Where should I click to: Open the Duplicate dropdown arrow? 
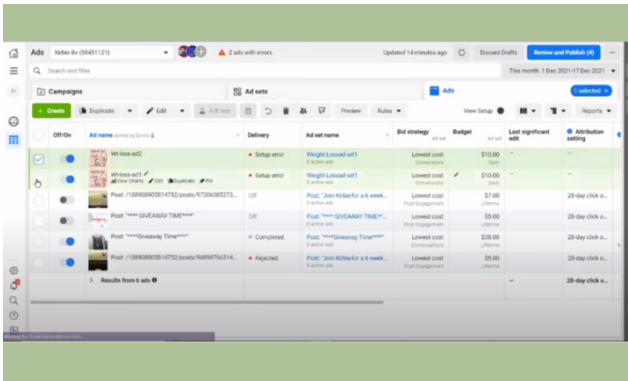pyautogui.click(x=129, y=111)
